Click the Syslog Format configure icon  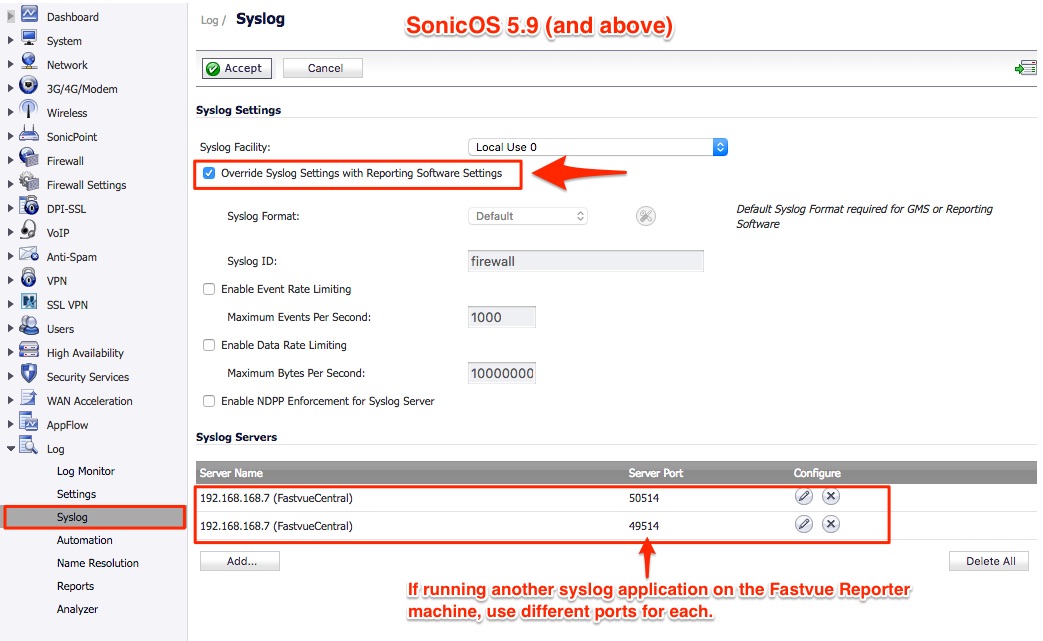point(645,215)
